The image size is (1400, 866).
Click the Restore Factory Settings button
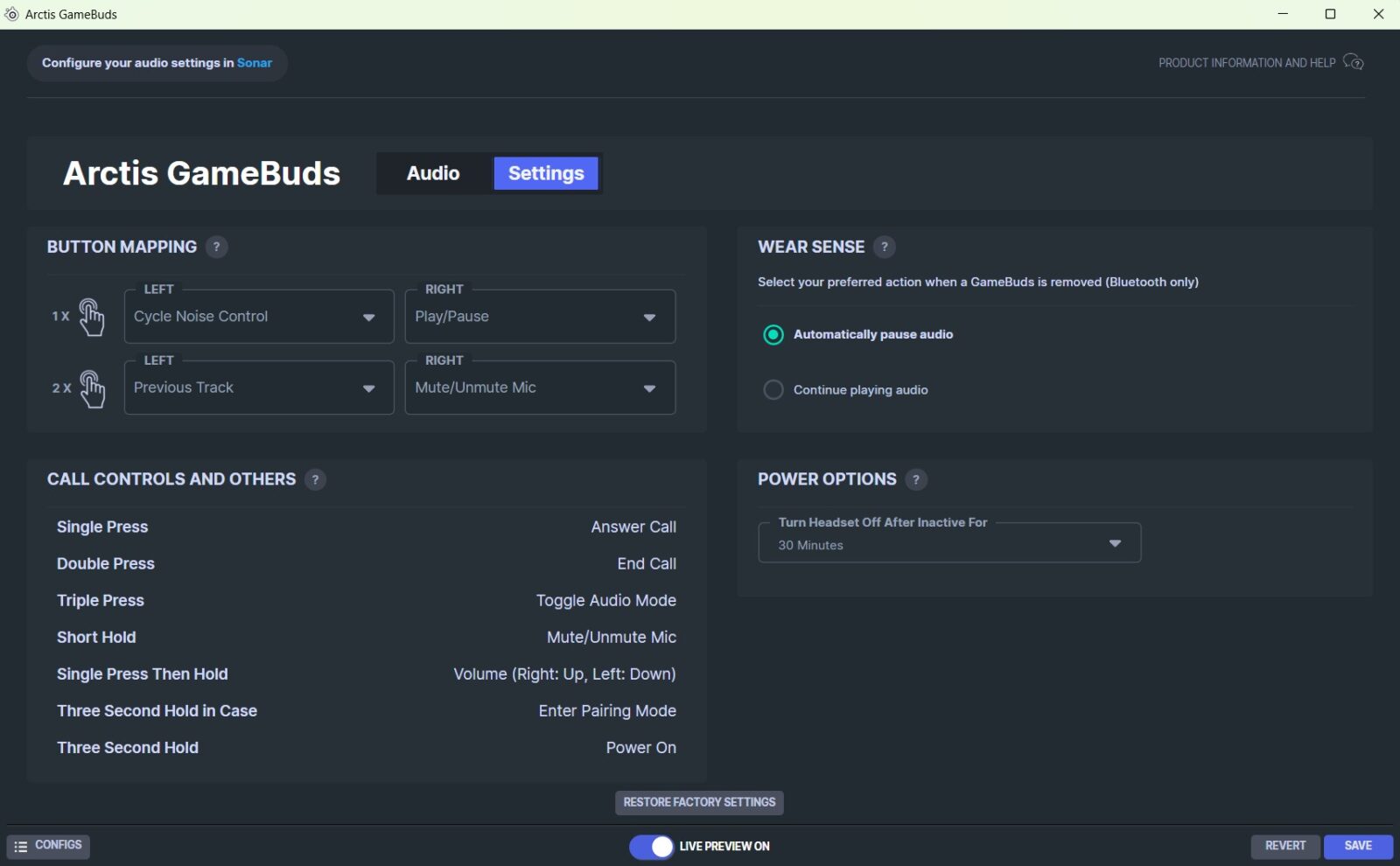click(x=699, y=802)
